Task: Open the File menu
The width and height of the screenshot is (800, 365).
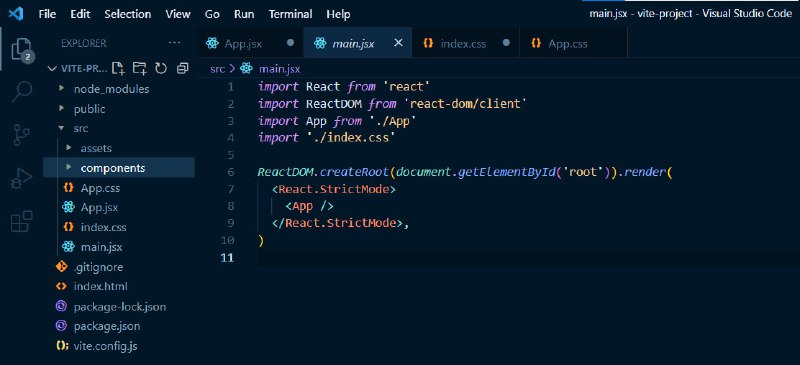Action: click(x=47, y=14)
